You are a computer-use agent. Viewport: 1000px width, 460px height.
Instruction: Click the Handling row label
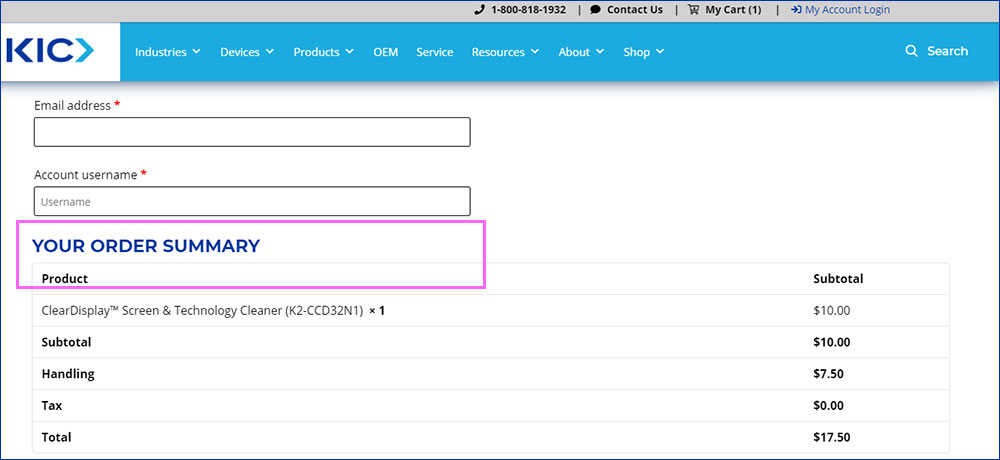[x=68, y=374]
